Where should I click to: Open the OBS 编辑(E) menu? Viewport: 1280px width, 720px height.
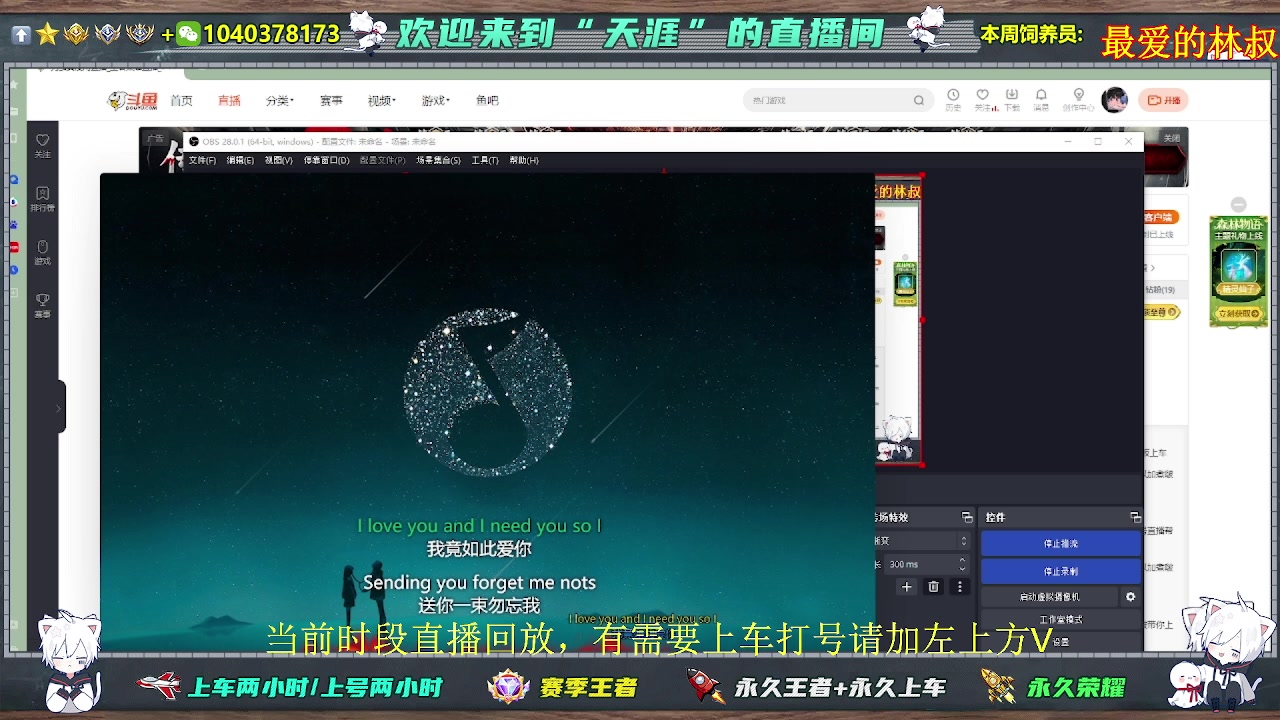[x=240, y=160]
